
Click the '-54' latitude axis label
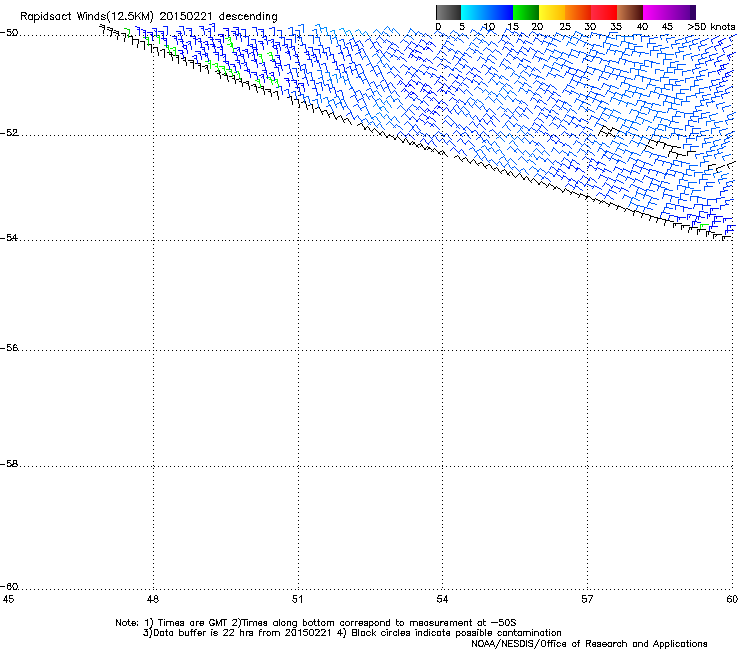coord(9,237)
